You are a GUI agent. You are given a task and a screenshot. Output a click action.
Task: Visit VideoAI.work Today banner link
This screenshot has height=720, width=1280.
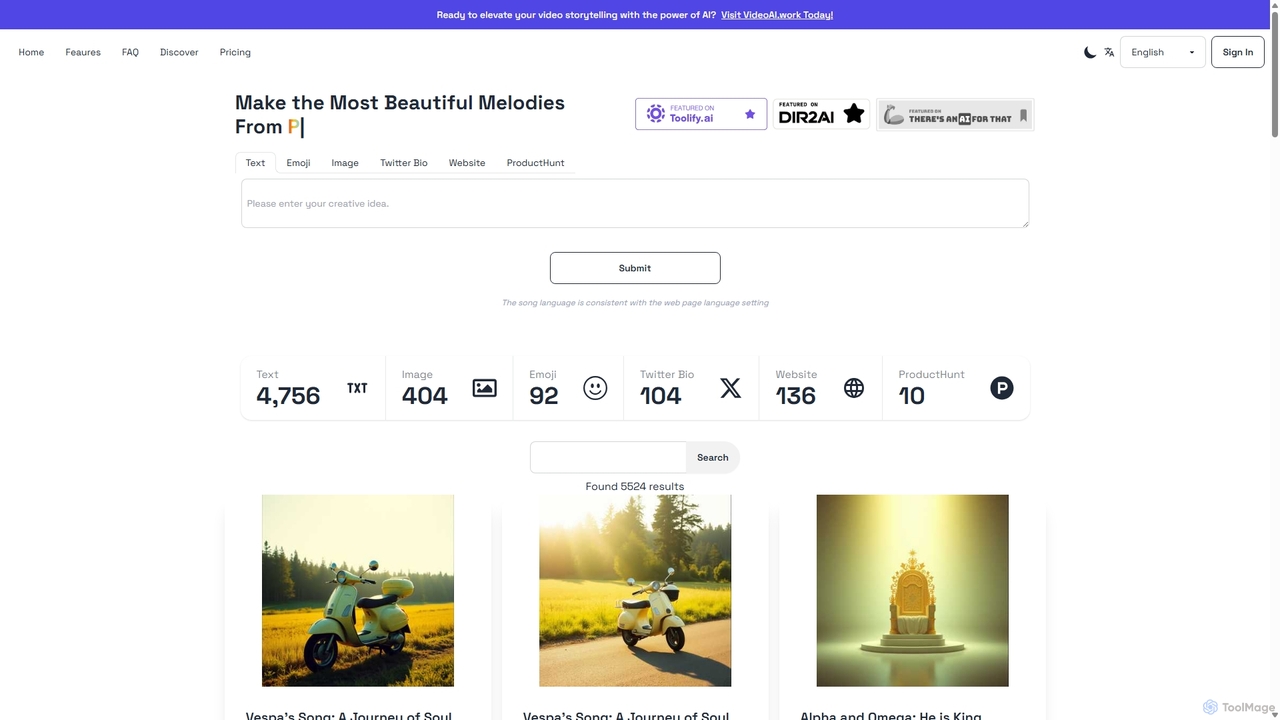click(x=777, y=15)
